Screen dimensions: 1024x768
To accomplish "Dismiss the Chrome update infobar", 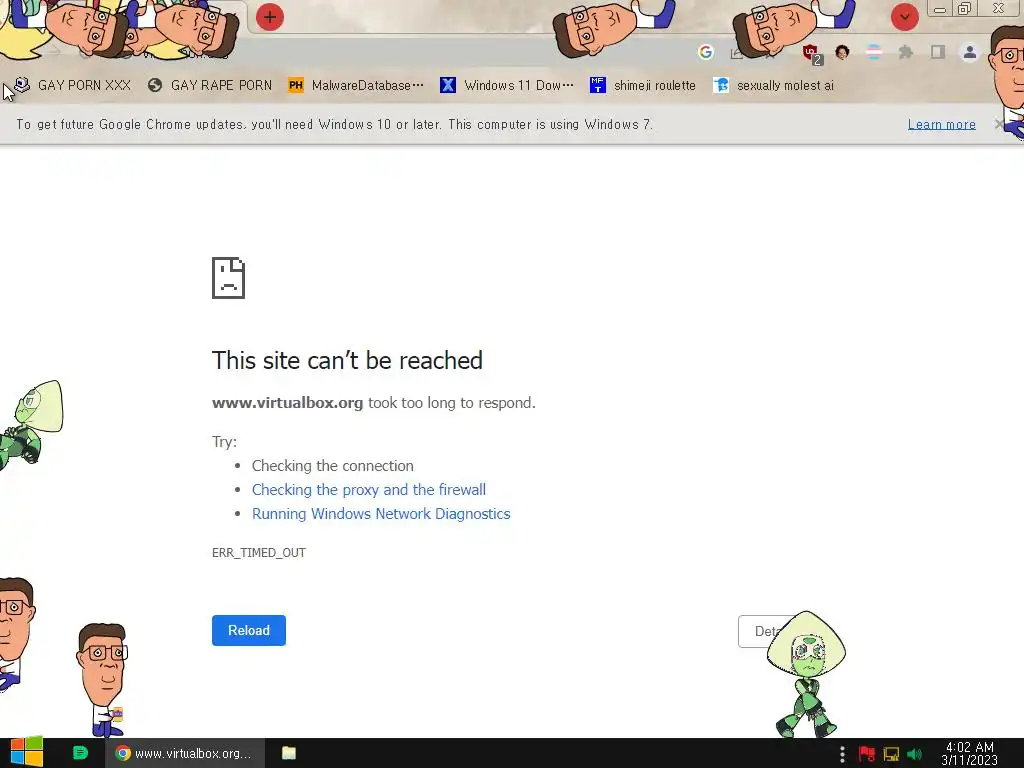I will point(999,124).
